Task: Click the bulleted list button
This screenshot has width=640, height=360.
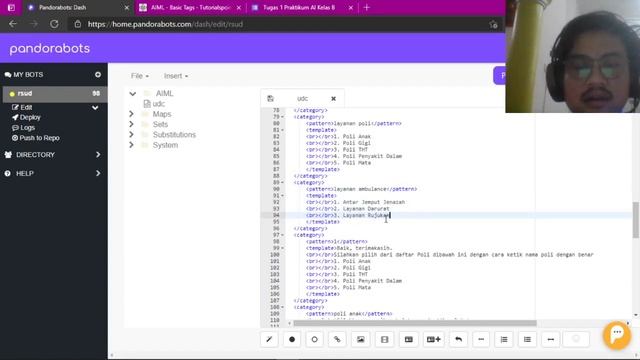Action: click(x=527, y=339)
